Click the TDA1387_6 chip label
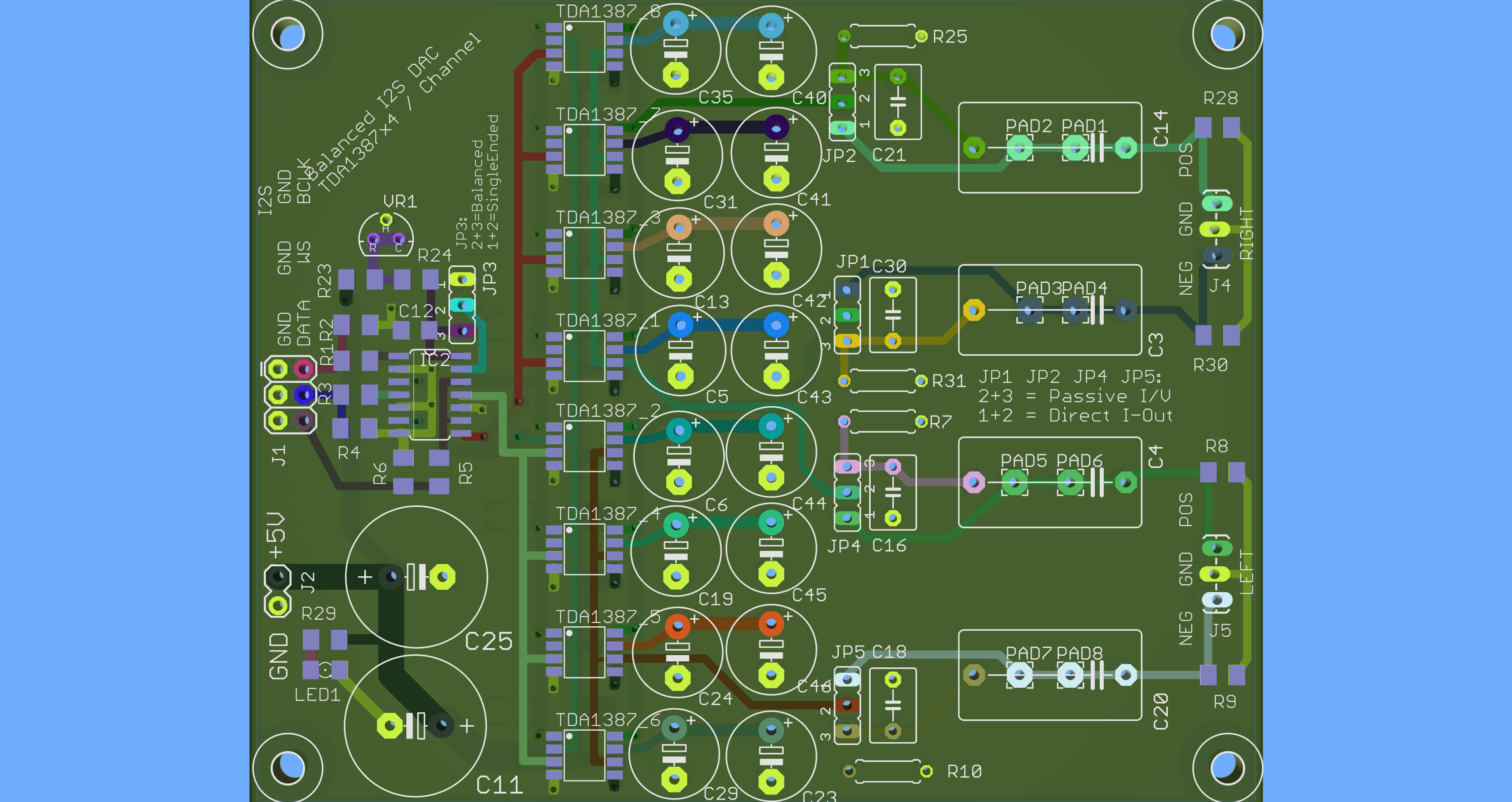The width and height of the screenshot is (1512, 802). point(608,720)
